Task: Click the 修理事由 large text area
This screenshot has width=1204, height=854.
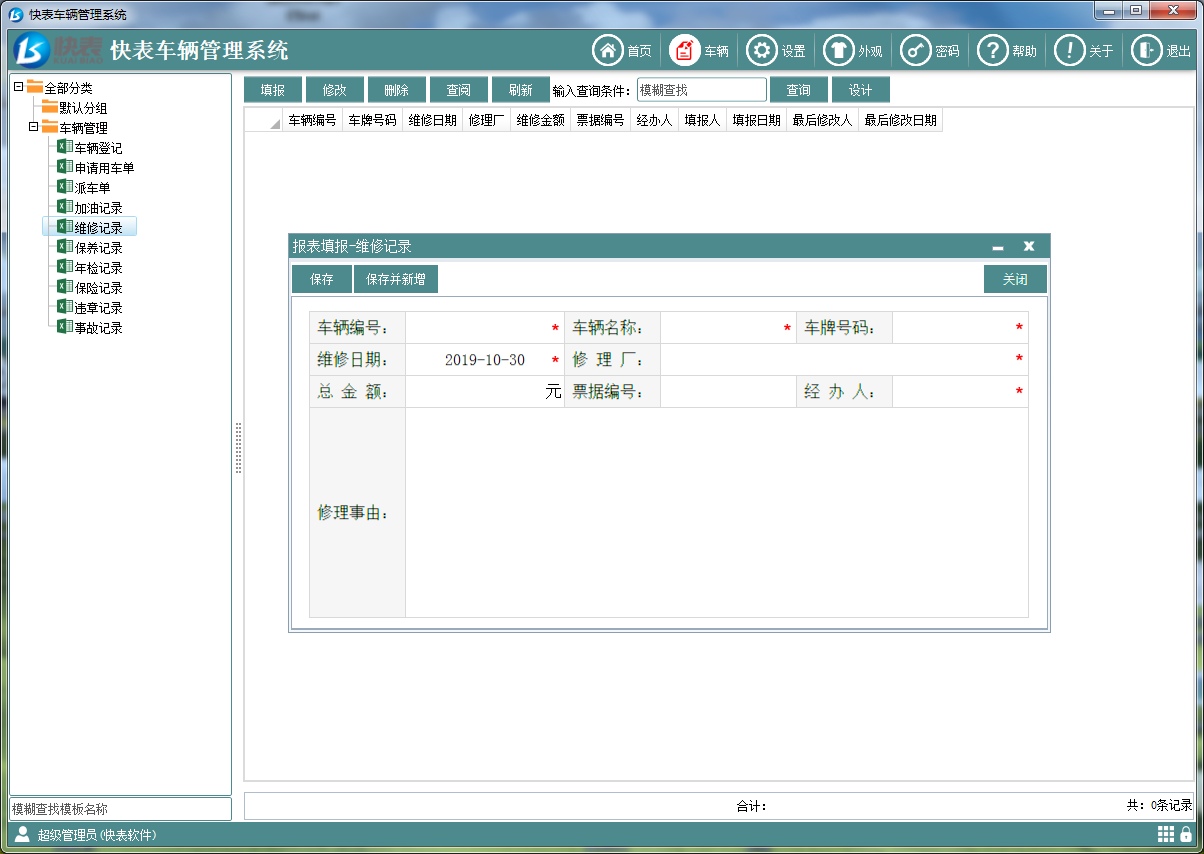Action: coord(716,512)
